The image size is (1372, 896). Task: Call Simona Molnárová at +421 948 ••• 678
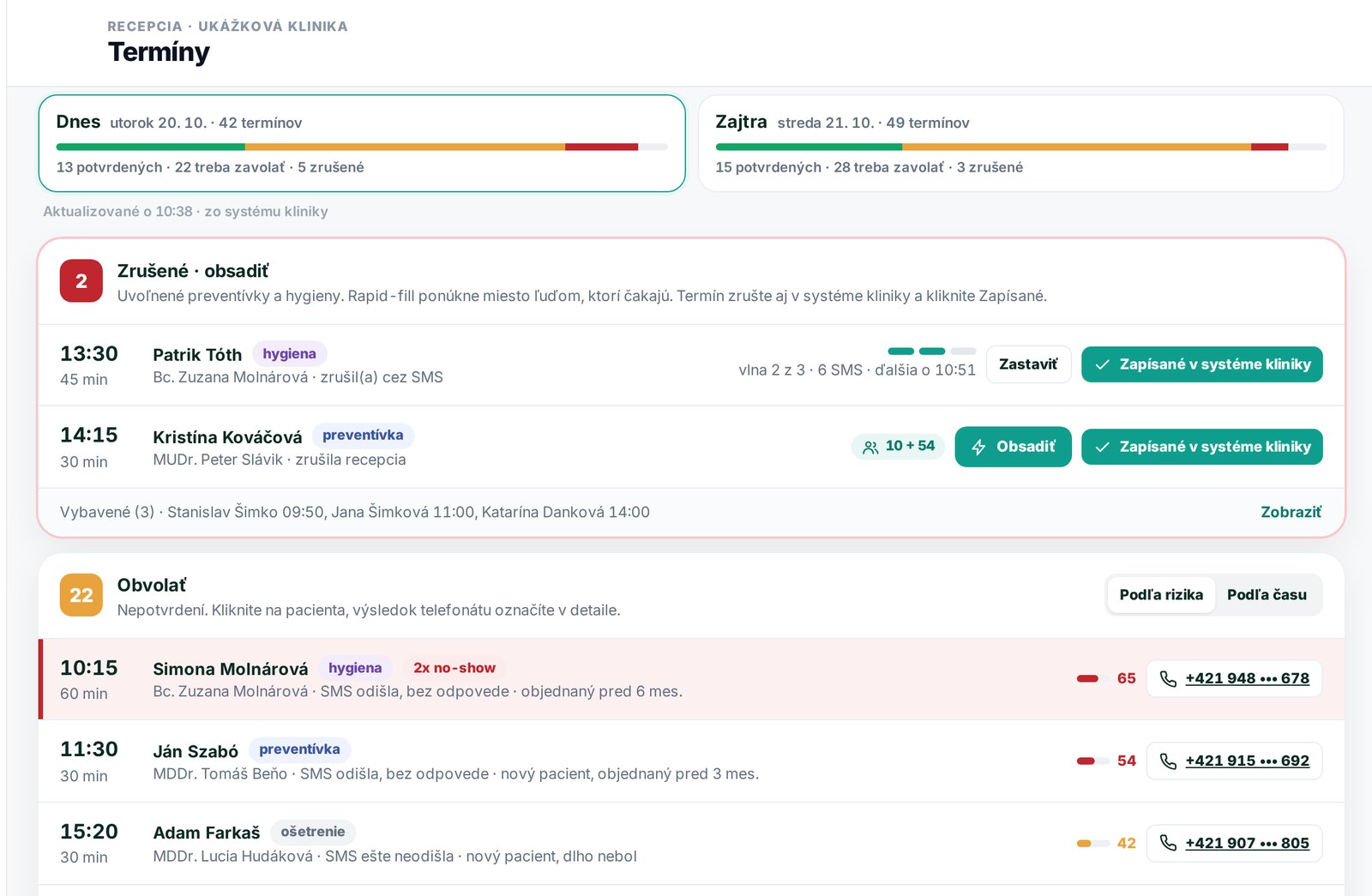pos(1234,678)
